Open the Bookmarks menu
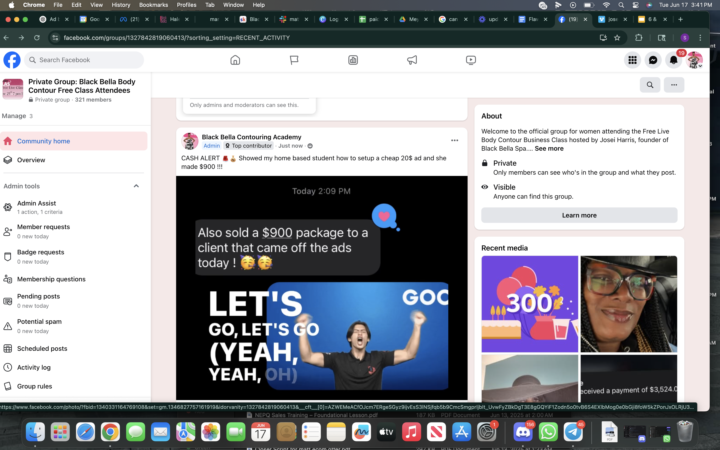 [x=153, y=5]
